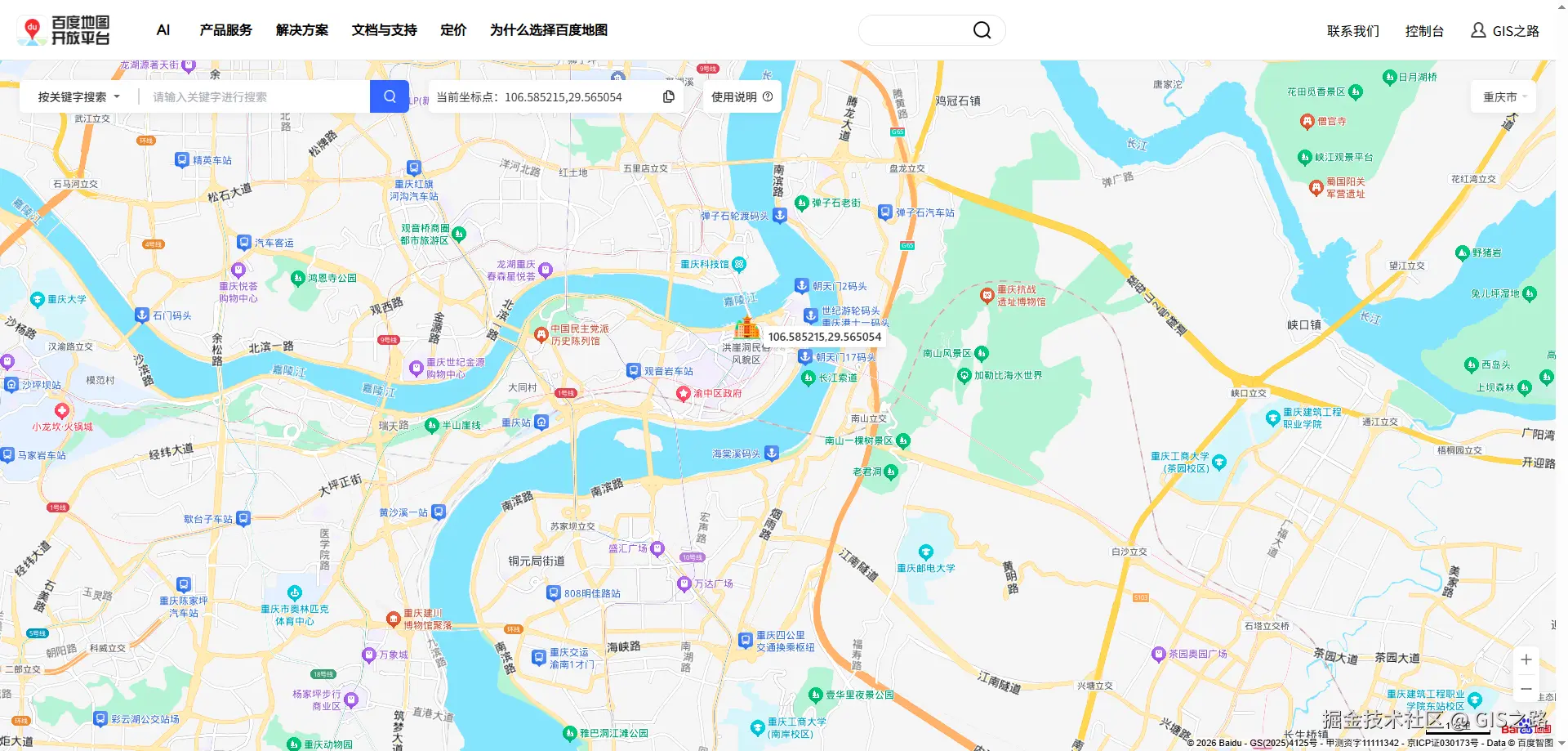This screenshot has height=751, width=1568.
Task: Open the 定价 navigation item
Action: point(453,30)
